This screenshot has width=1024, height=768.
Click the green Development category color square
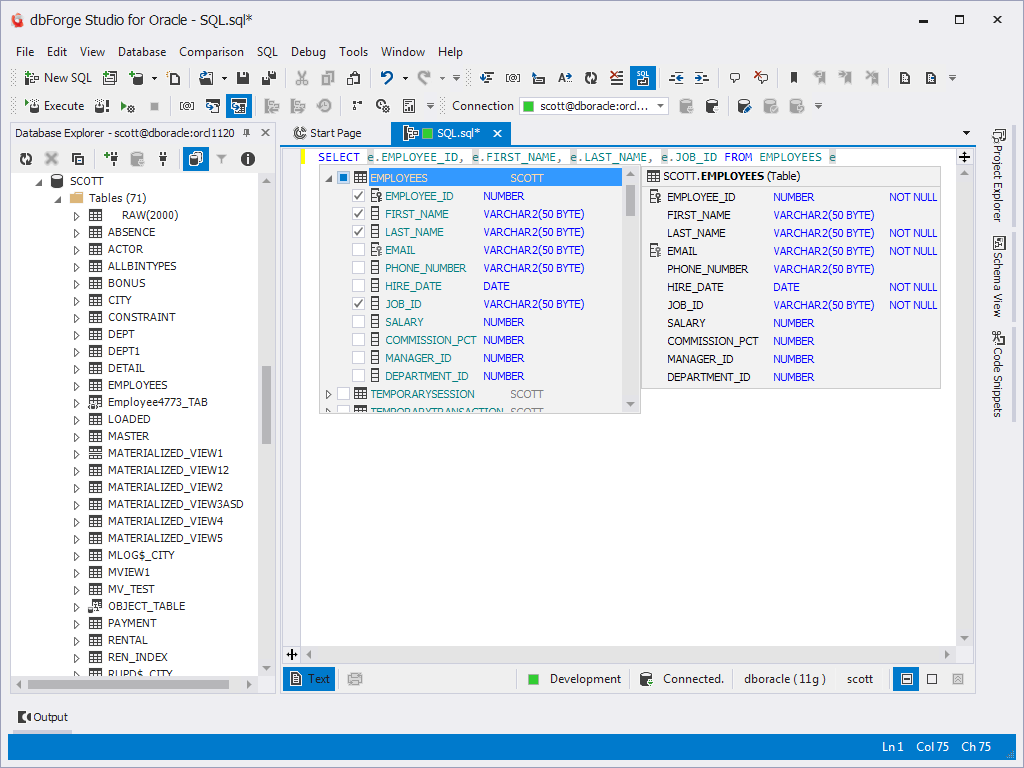534,679
